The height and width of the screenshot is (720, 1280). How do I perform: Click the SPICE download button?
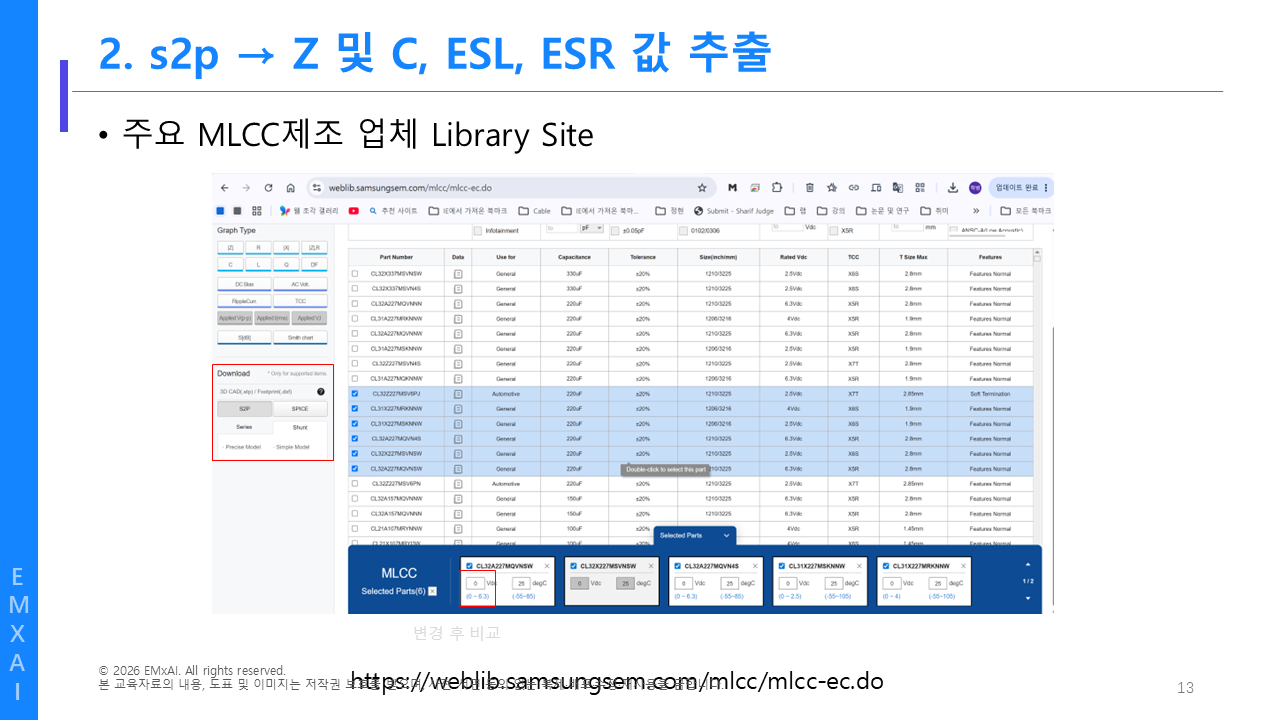(x=300, y=409)
